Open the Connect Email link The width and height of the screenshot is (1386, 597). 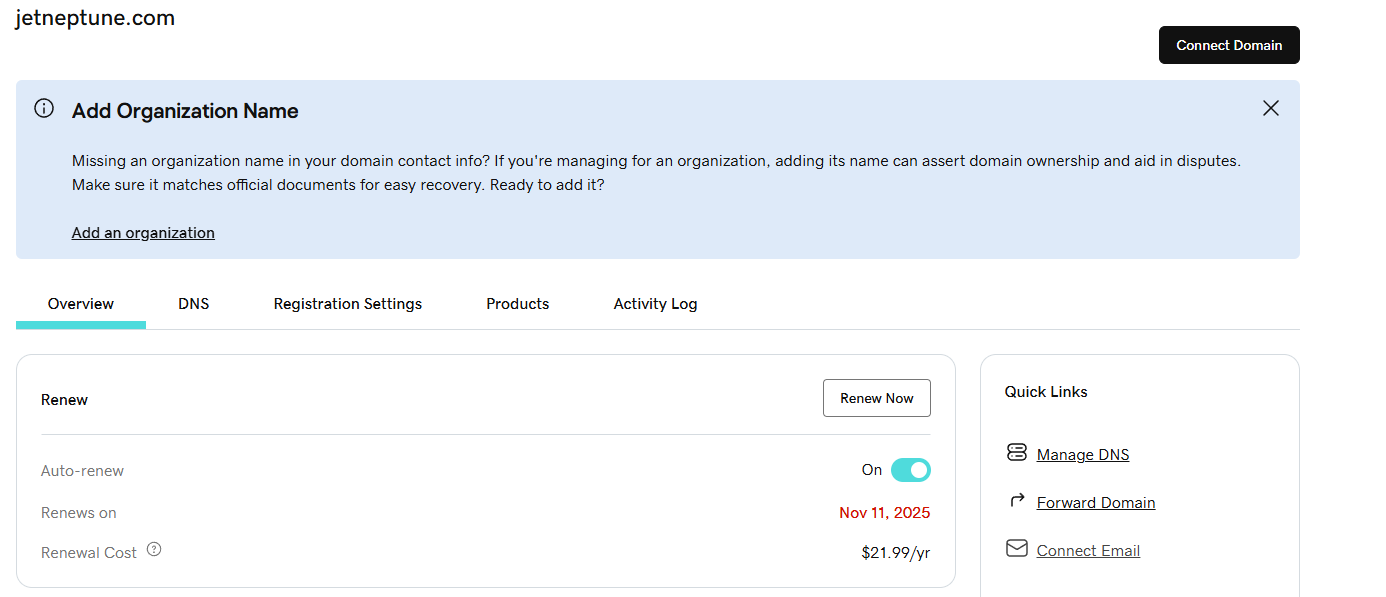coord(1088,551)
